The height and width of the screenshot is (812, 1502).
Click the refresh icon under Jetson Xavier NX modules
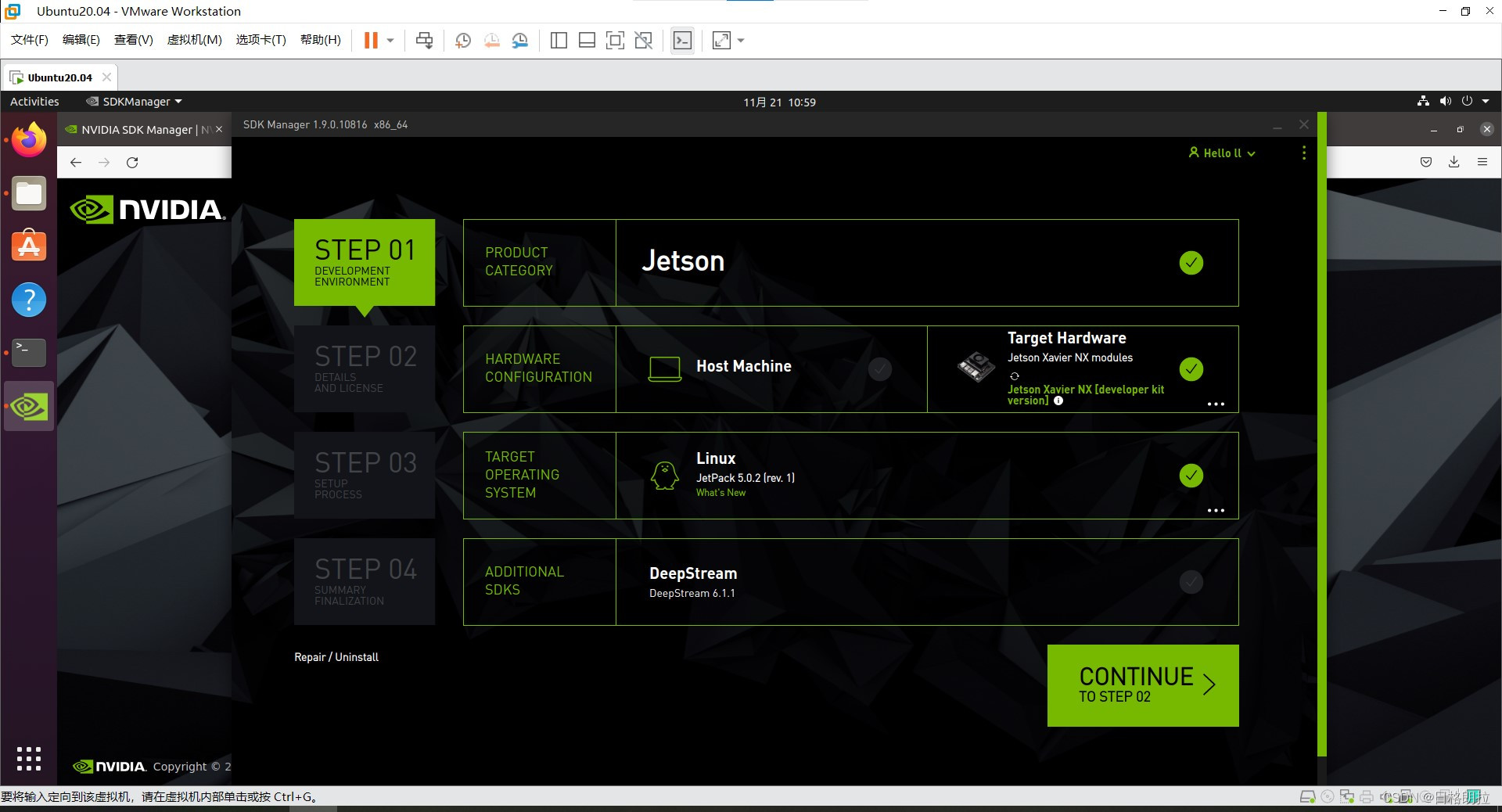pyautogui.click(x=1015, y=376)
